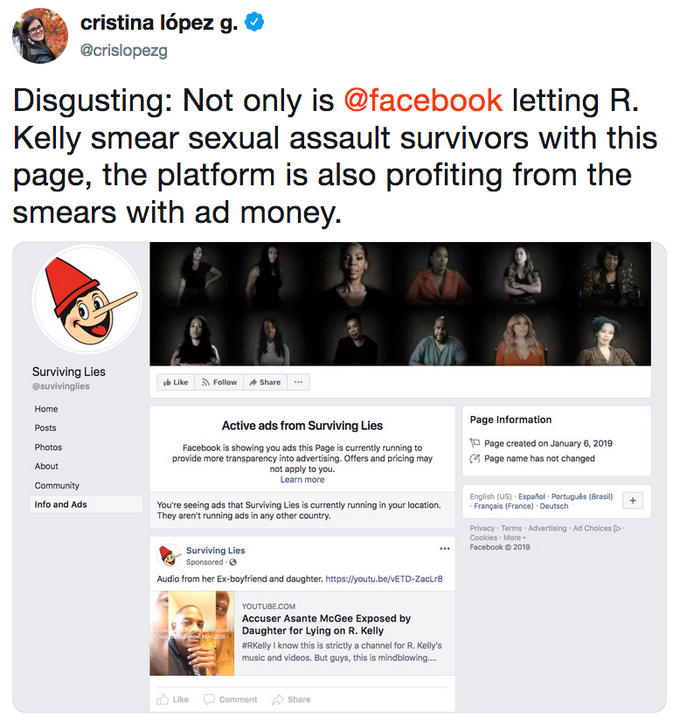680x722 pixels.
Task: Follow the Surviving Lies page
Action: click(x=219, y=382)
